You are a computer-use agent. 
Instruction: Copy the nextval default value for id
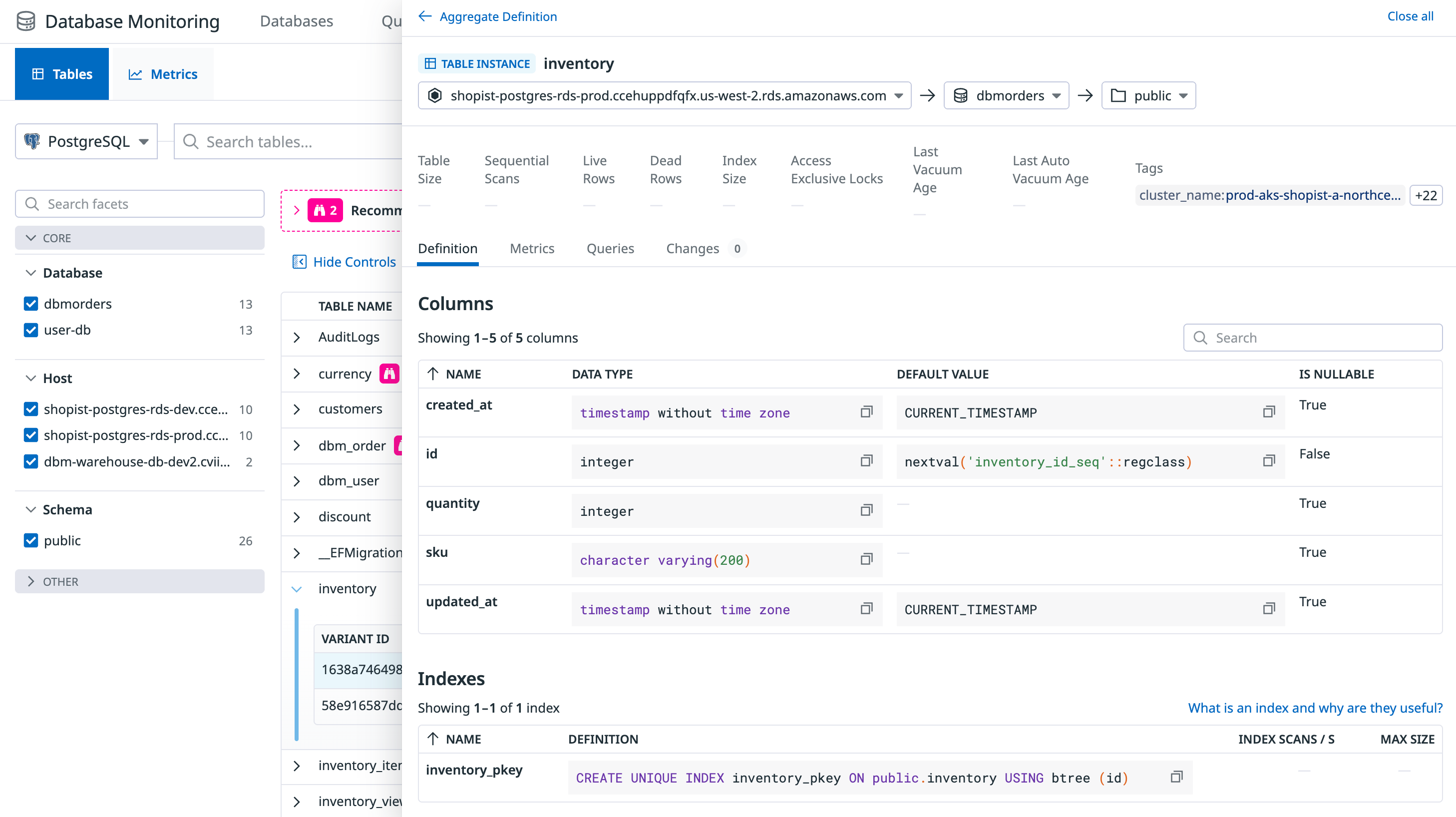[x=1268, y=461]
